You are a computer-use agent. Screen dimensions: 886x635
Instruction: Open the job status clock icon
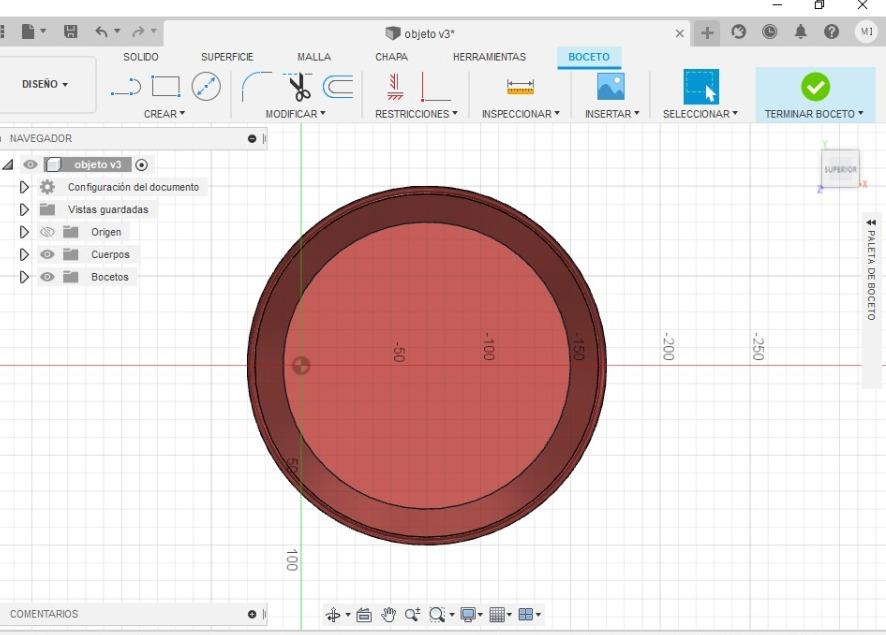[769, 32]
